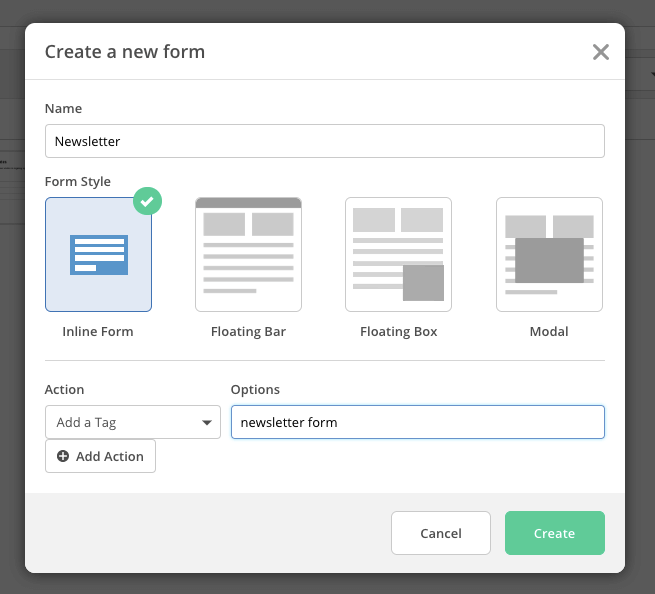Click the plus icon on Add Action
Screen dimensions: 655x594
pos(63,456)
